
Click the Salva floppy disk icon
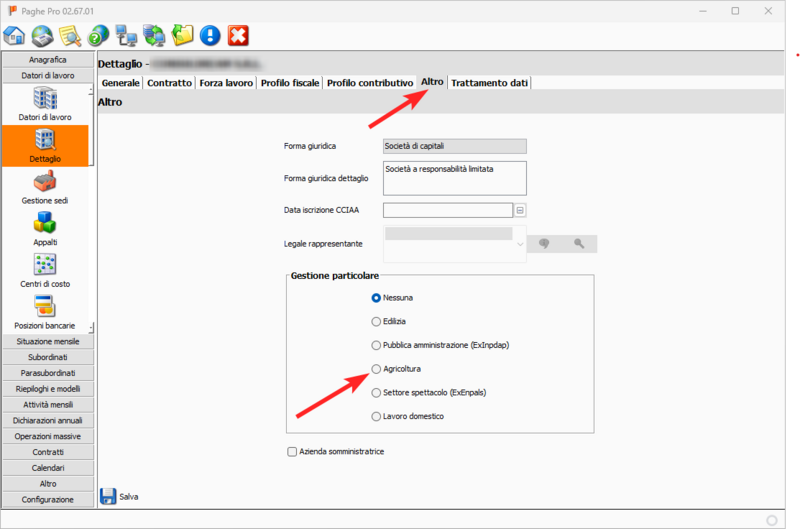108,495
